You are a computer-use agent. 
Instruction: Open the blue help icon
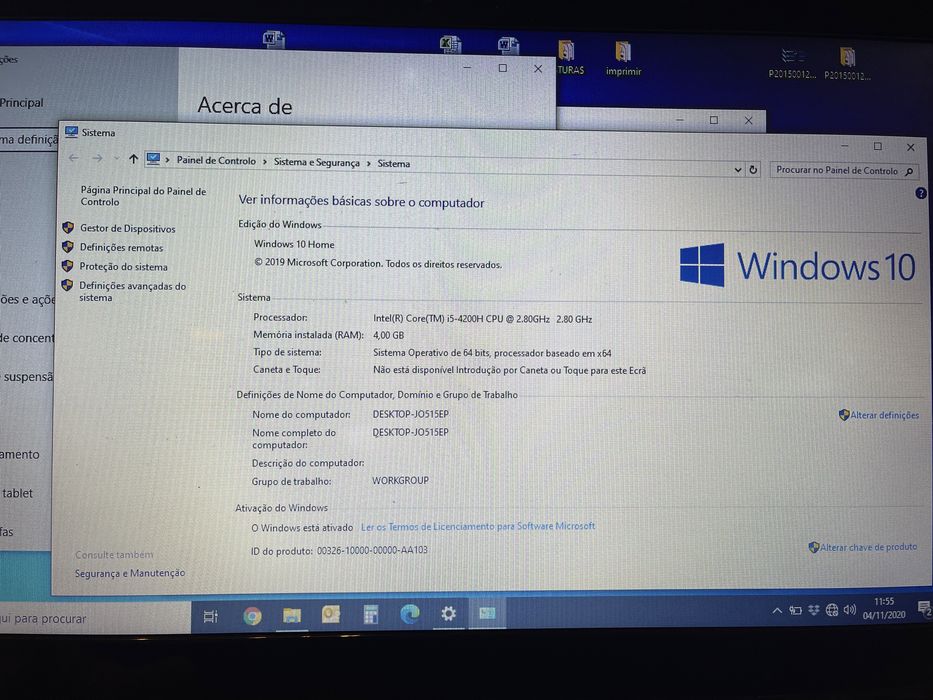pos(921,193)
